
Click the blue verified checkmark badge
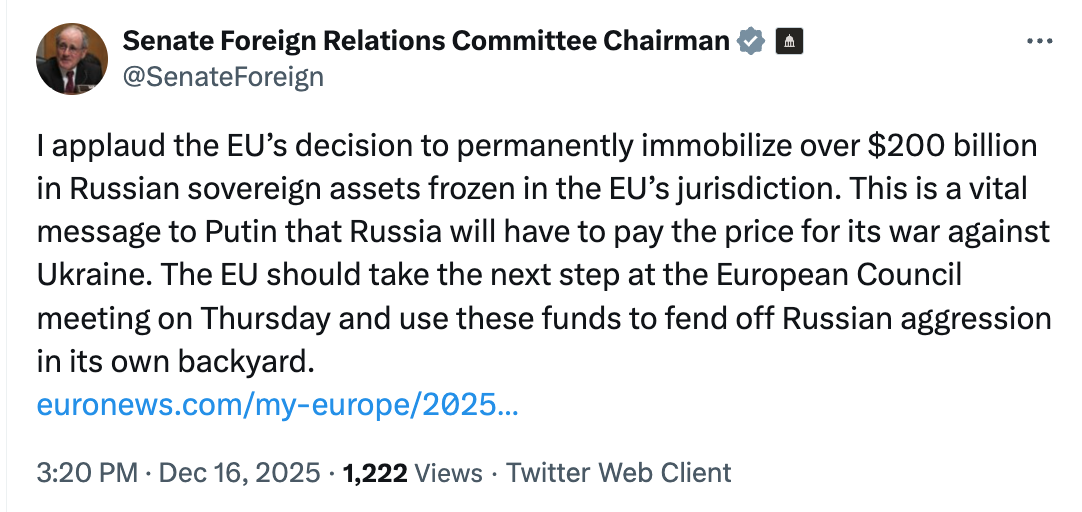751,42
